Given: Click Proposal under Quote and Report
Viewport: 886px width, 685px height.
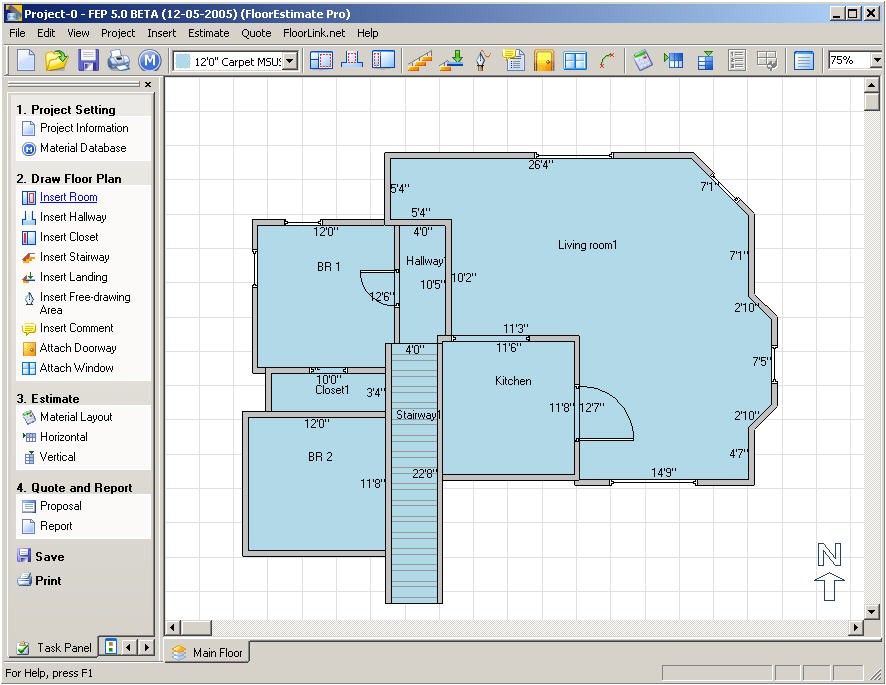Looking at the screenshot, I should (61, 506).
